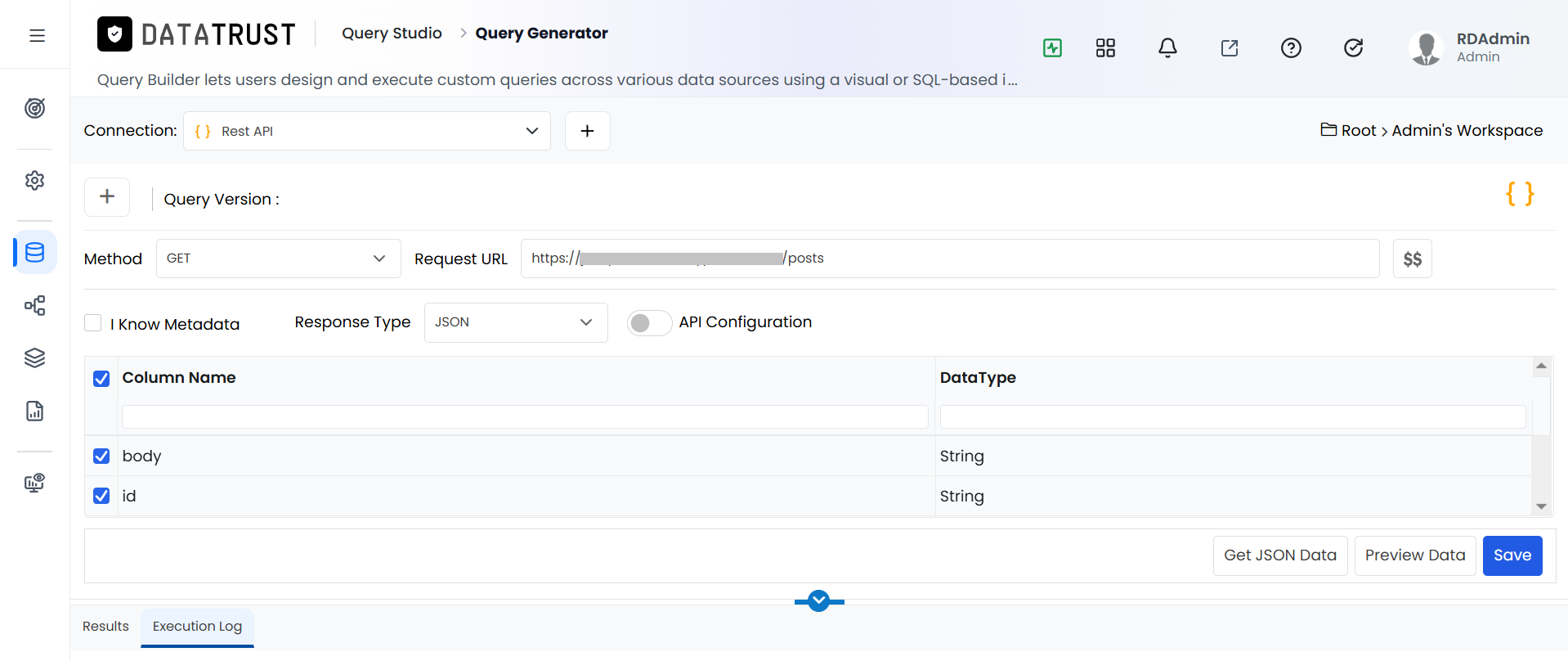This screenshot has width=1568, height=661.
Task: Uncheck the select-all Column Name checkbox
Action: (101, 379)
